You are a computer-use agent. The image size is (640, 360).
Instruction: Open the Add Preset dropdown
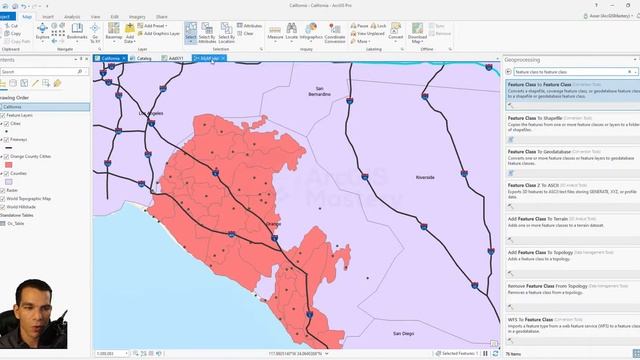(x=152, y=26)
